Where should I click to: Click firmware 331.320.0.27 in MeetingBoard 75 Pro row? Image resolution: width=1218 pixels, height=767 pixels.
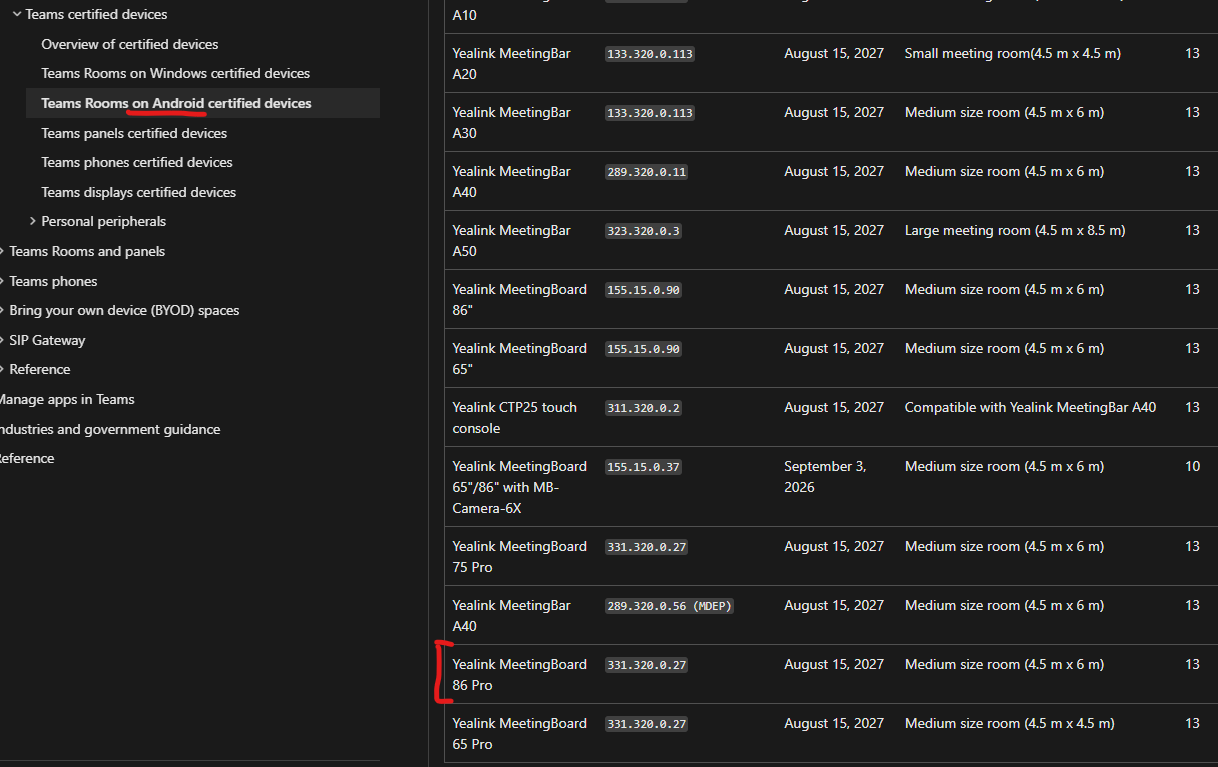[646, 547]
